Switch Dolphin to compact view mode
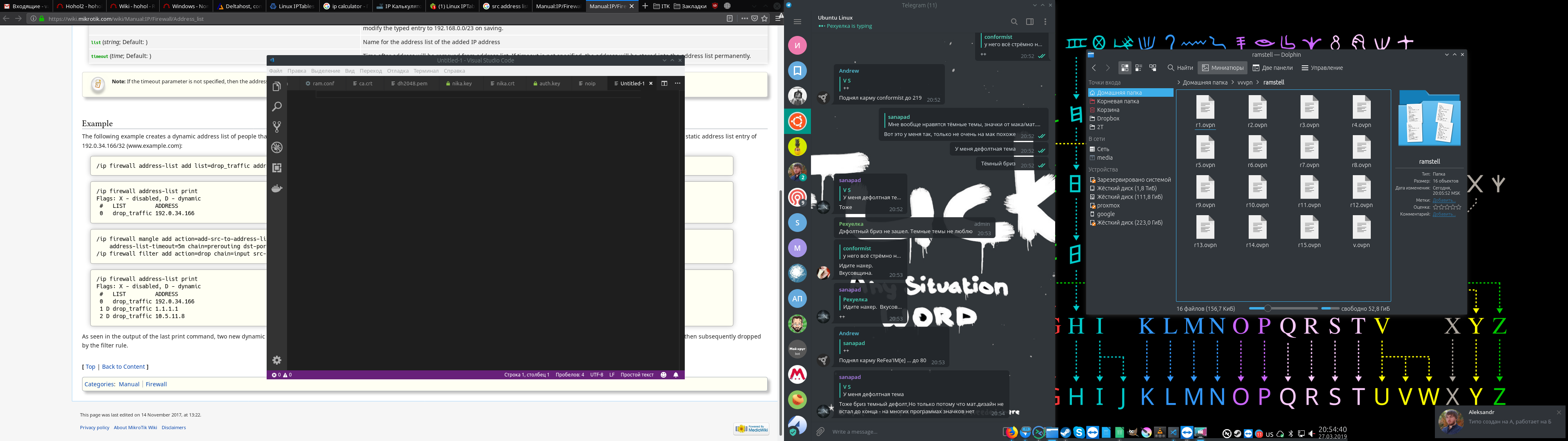This screenshot has height=441, width=1568. [1138, 68]
